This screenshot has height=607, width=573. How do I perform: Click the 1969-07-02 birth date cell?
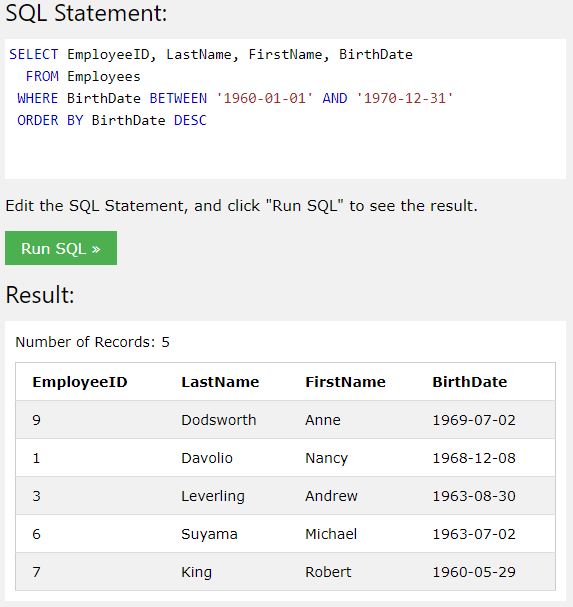(474, 420)
